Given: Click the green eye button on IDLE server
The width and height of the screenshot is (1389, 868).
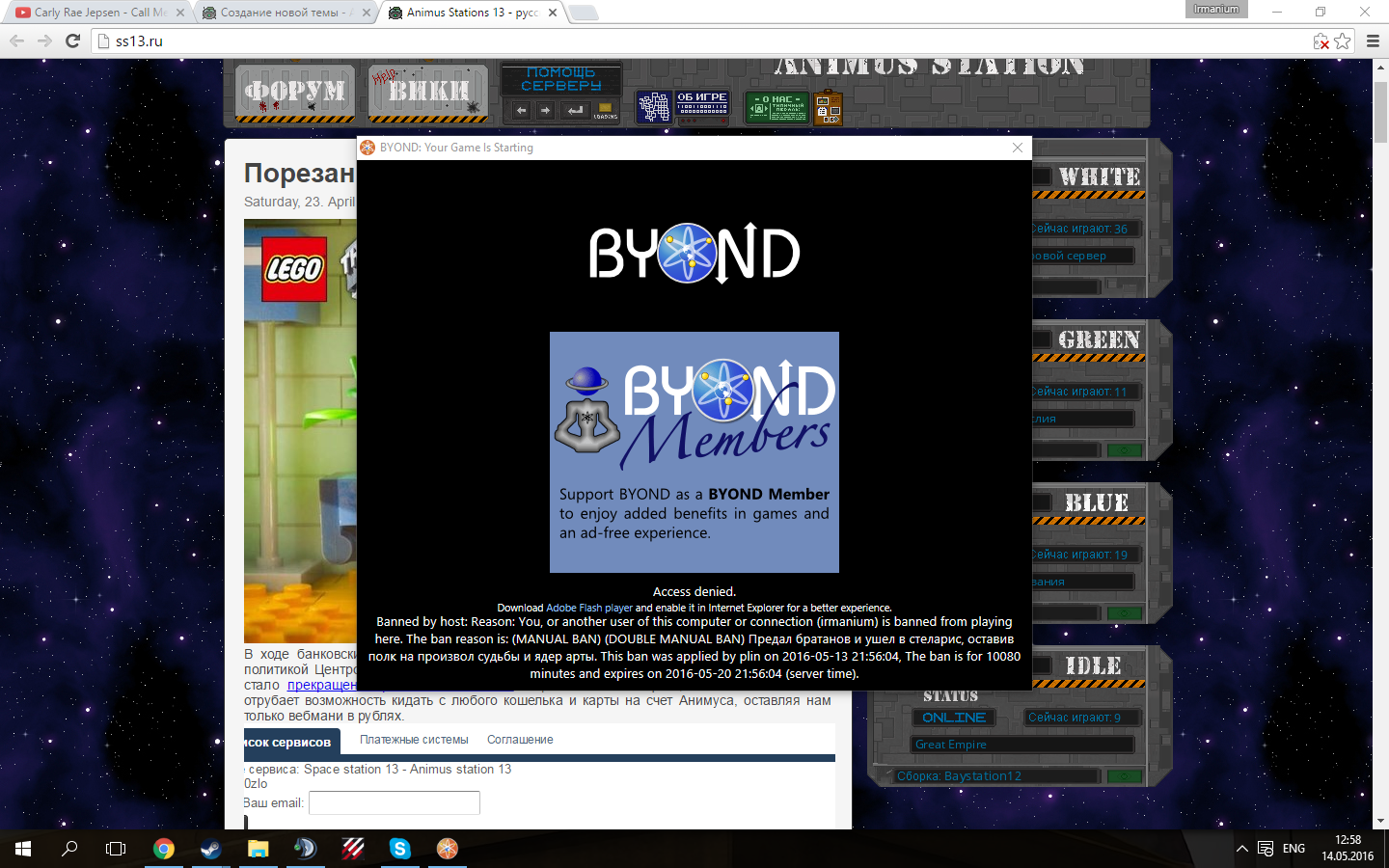Looking at the screenshot, I should coord(1125,776).
